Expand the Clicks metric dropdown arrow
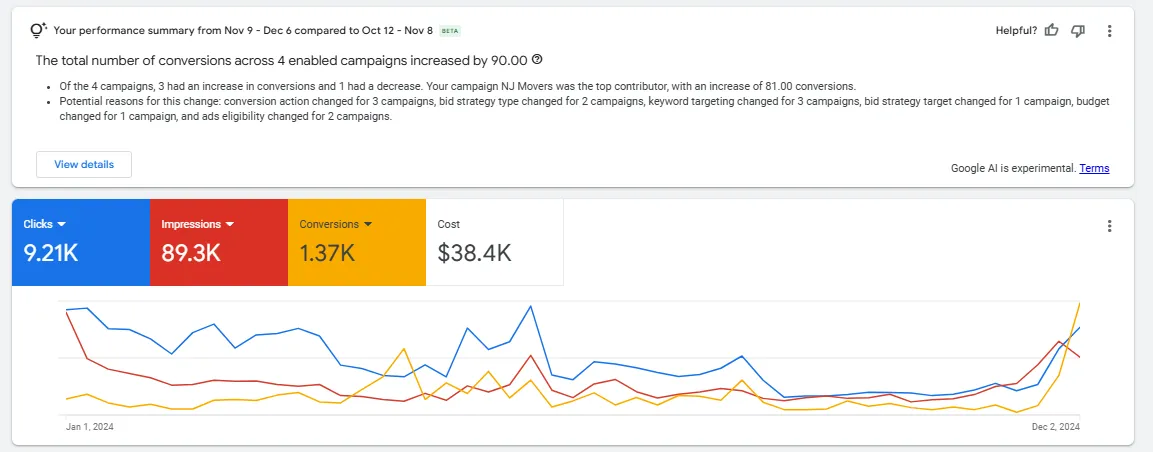This screenshot has width=1153, height=452. pyautogui.click(x=62, y=224)
